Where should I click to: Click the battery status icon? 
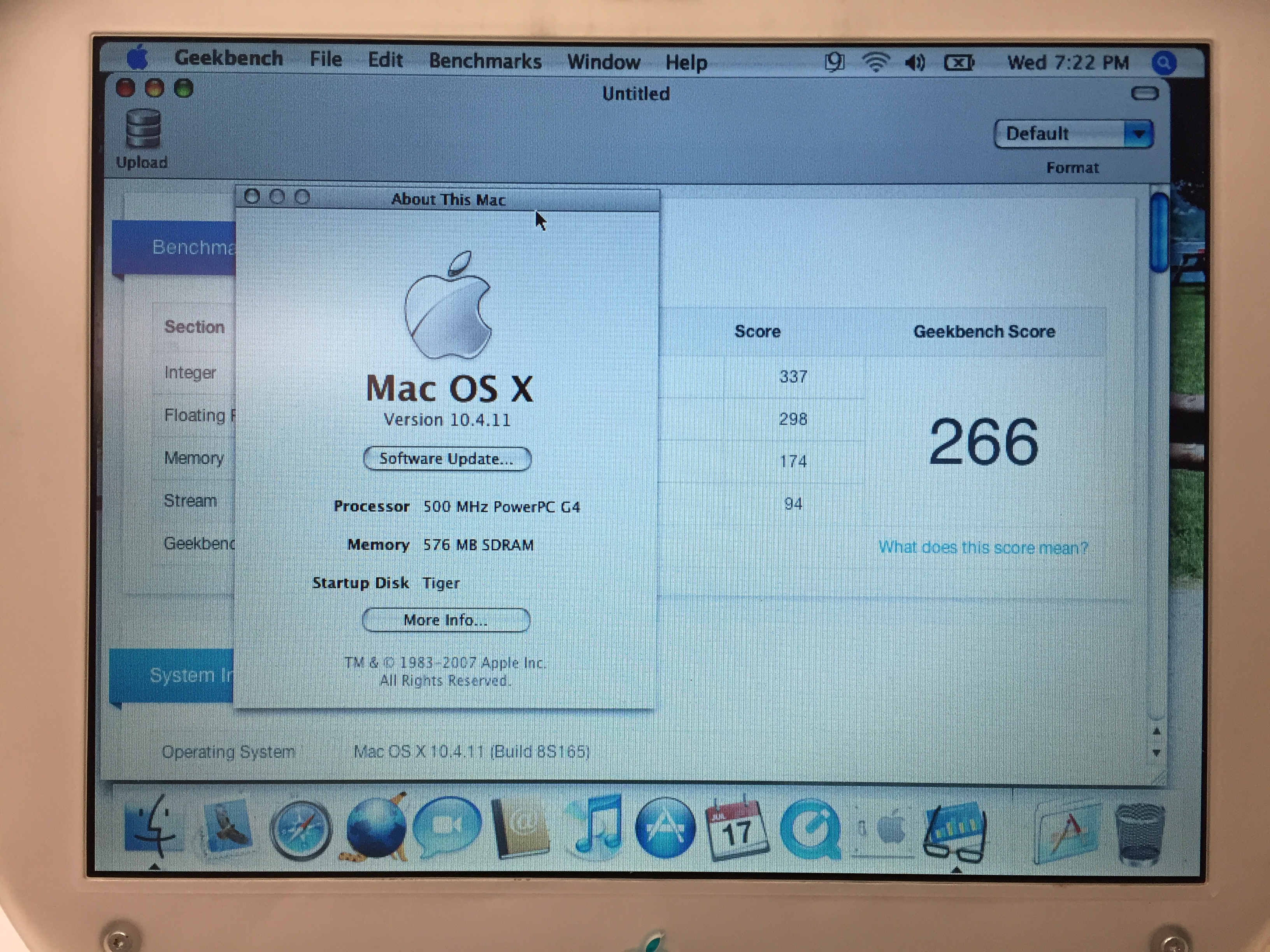point(959,63)
